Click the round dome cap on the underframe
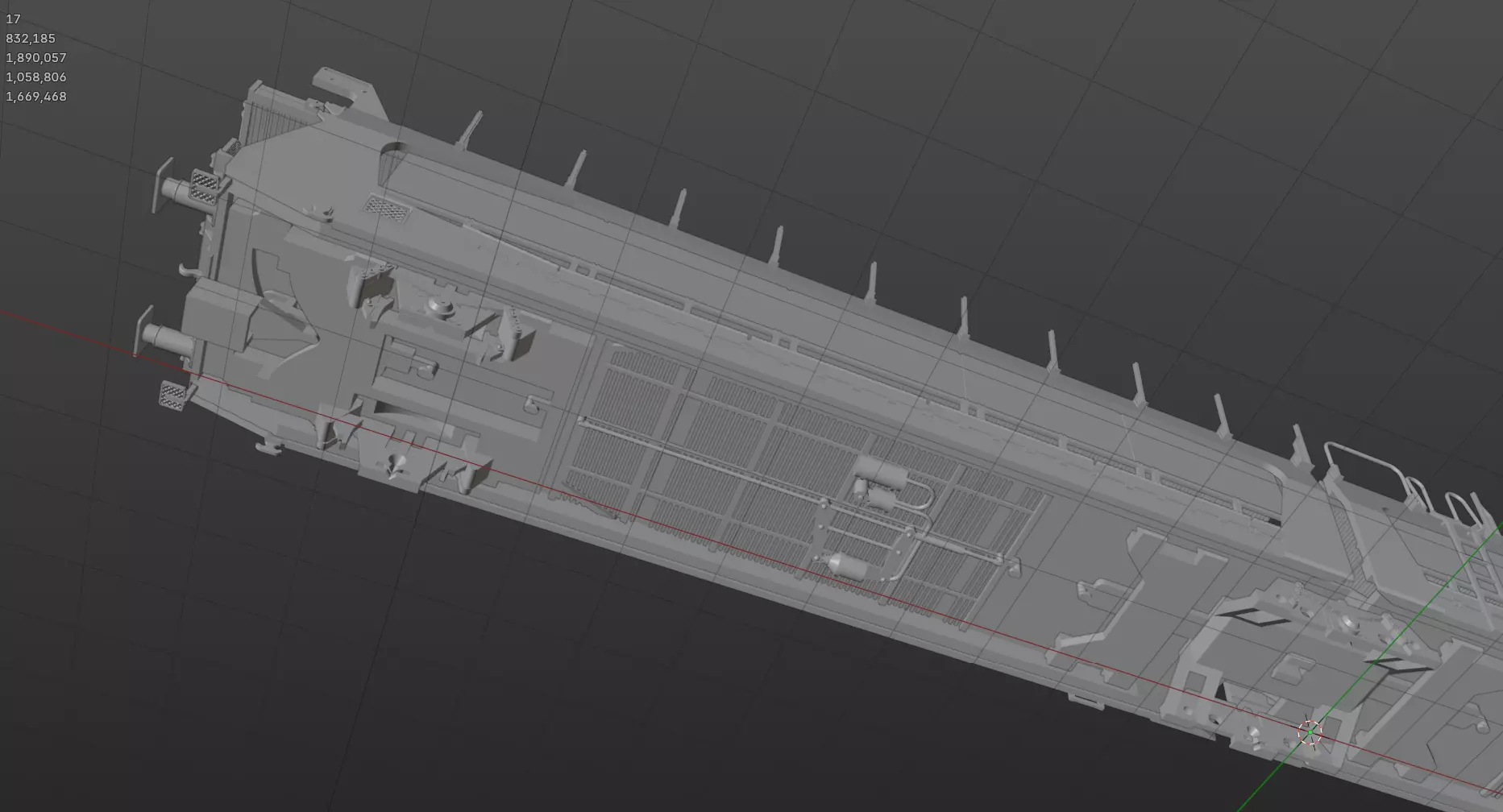Viewport: 1503px width, 812px height. click(442, 306)
